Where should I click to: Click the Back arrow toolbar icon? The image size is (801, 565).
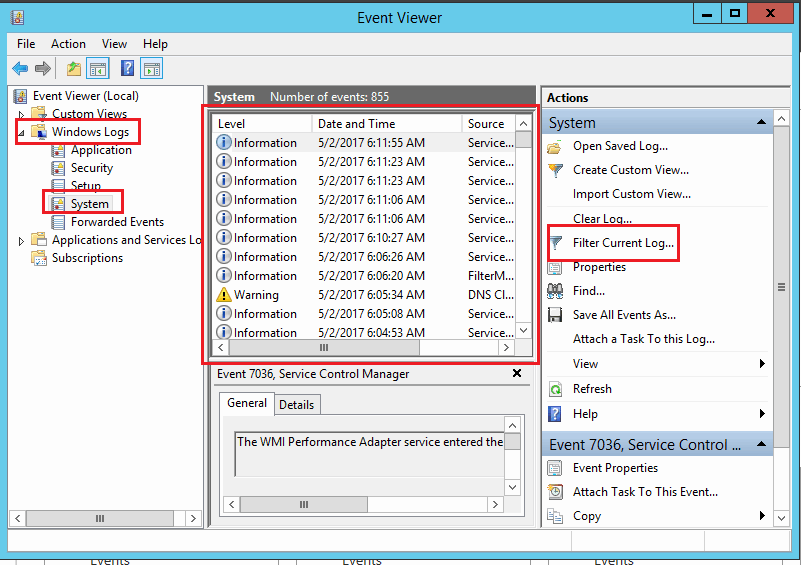coord(20,68)
